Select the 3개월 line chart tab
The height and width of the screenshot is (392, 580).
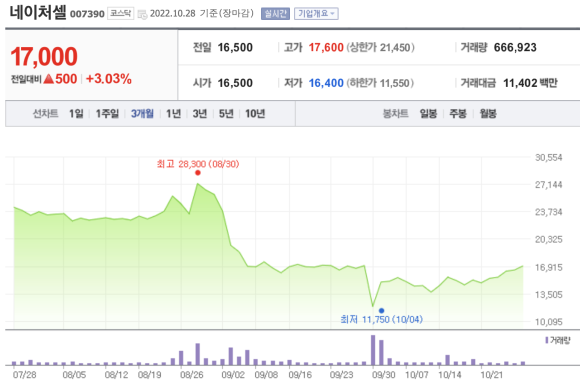click(x=142, y=114)
